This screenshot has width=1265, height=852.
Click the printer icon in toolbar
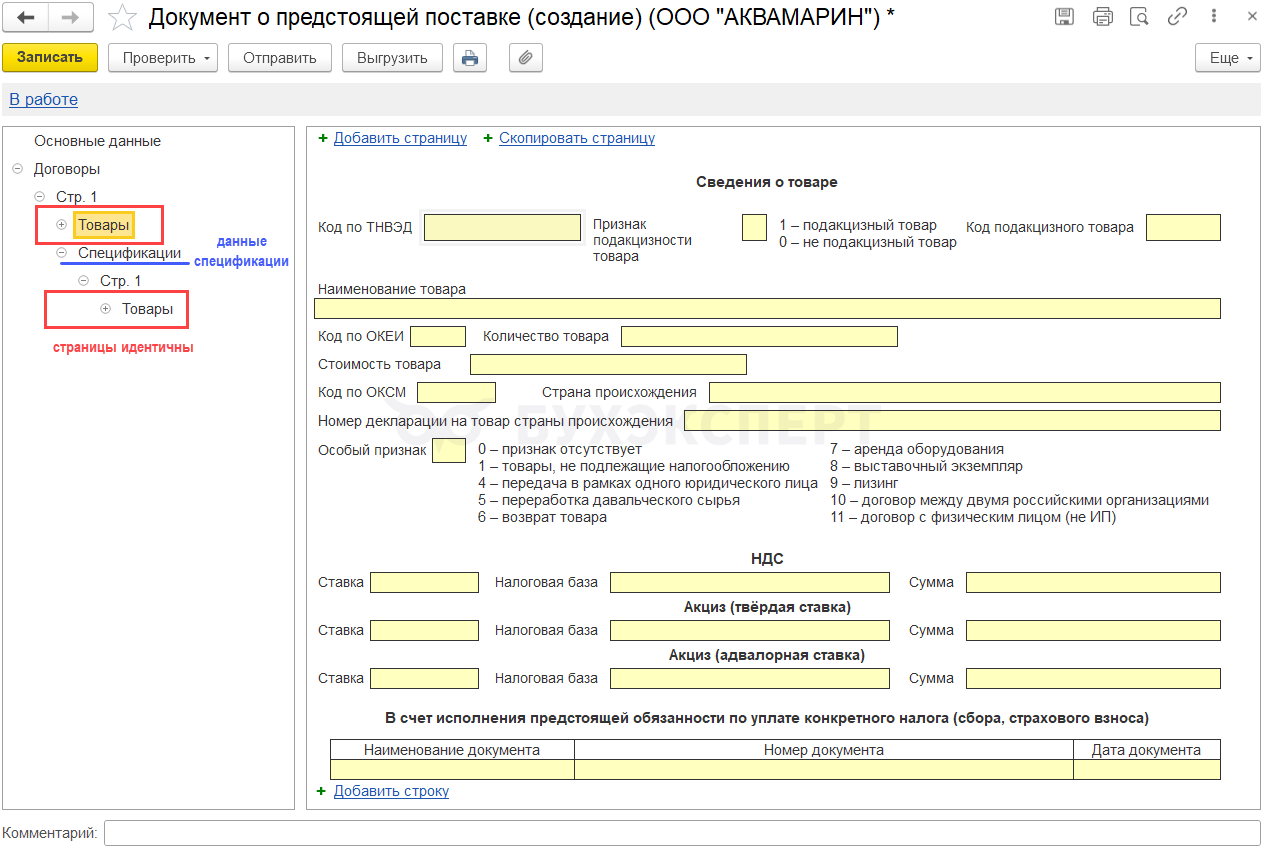pyautogui.click(x=468, y=58)
